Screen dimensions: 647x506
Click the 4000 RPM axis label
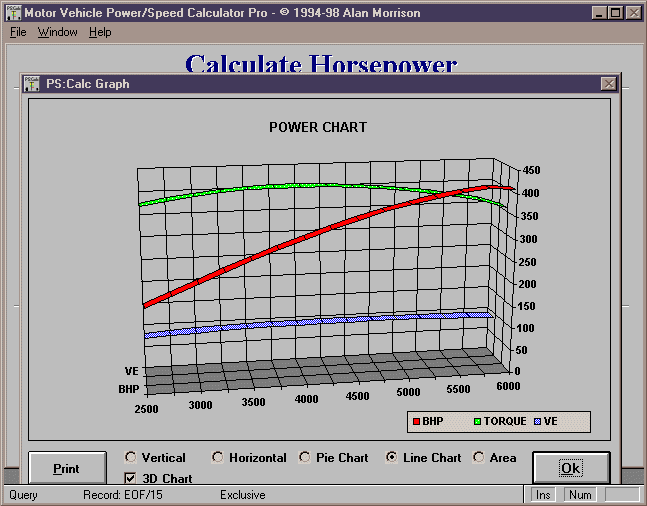pos(307,399)
